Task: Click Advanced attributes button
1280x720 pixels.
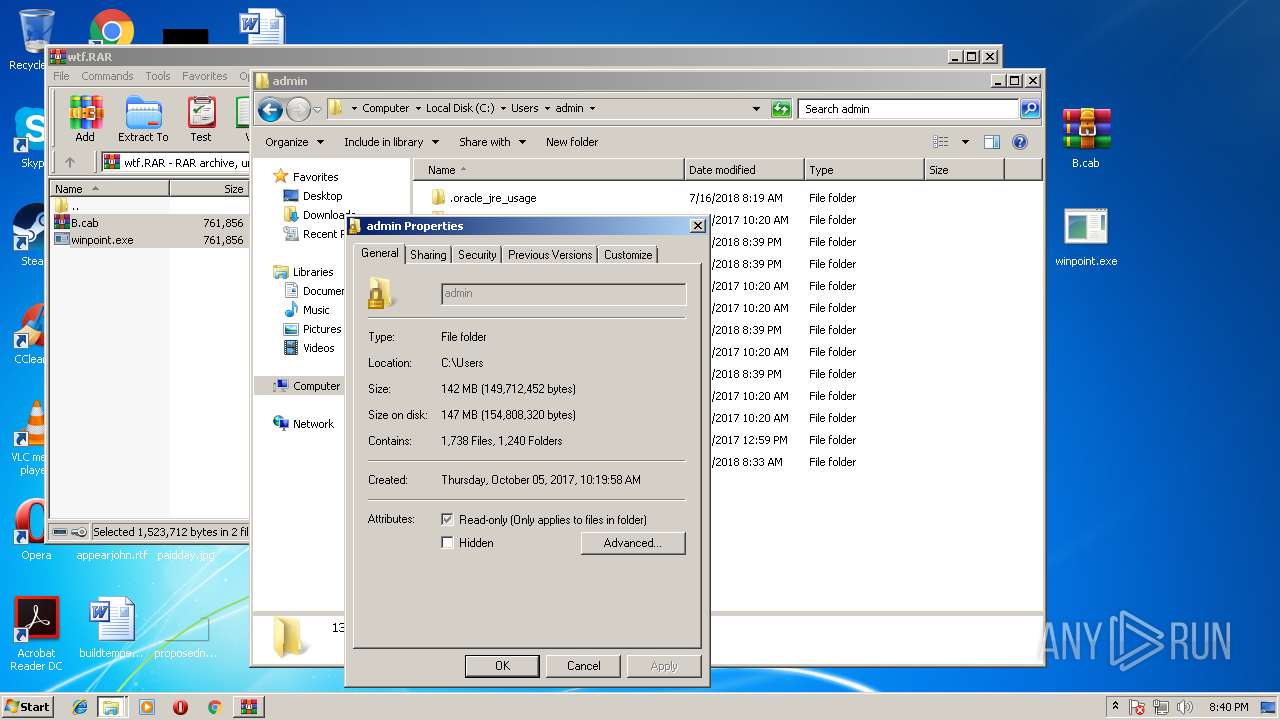Action: (x=633, y=543)
